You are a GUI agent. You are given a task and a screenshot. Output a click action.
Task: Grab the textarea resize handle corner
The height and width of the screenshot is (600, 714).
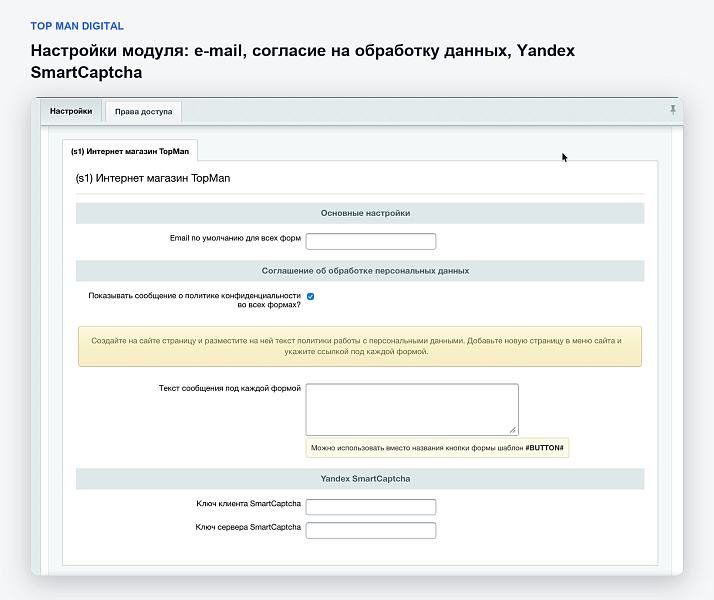tap(513, 430)
